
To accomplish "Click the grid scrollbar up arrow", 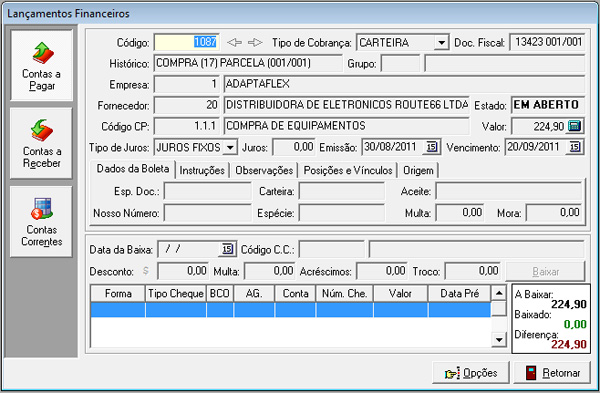I will (x=499, y=294).
